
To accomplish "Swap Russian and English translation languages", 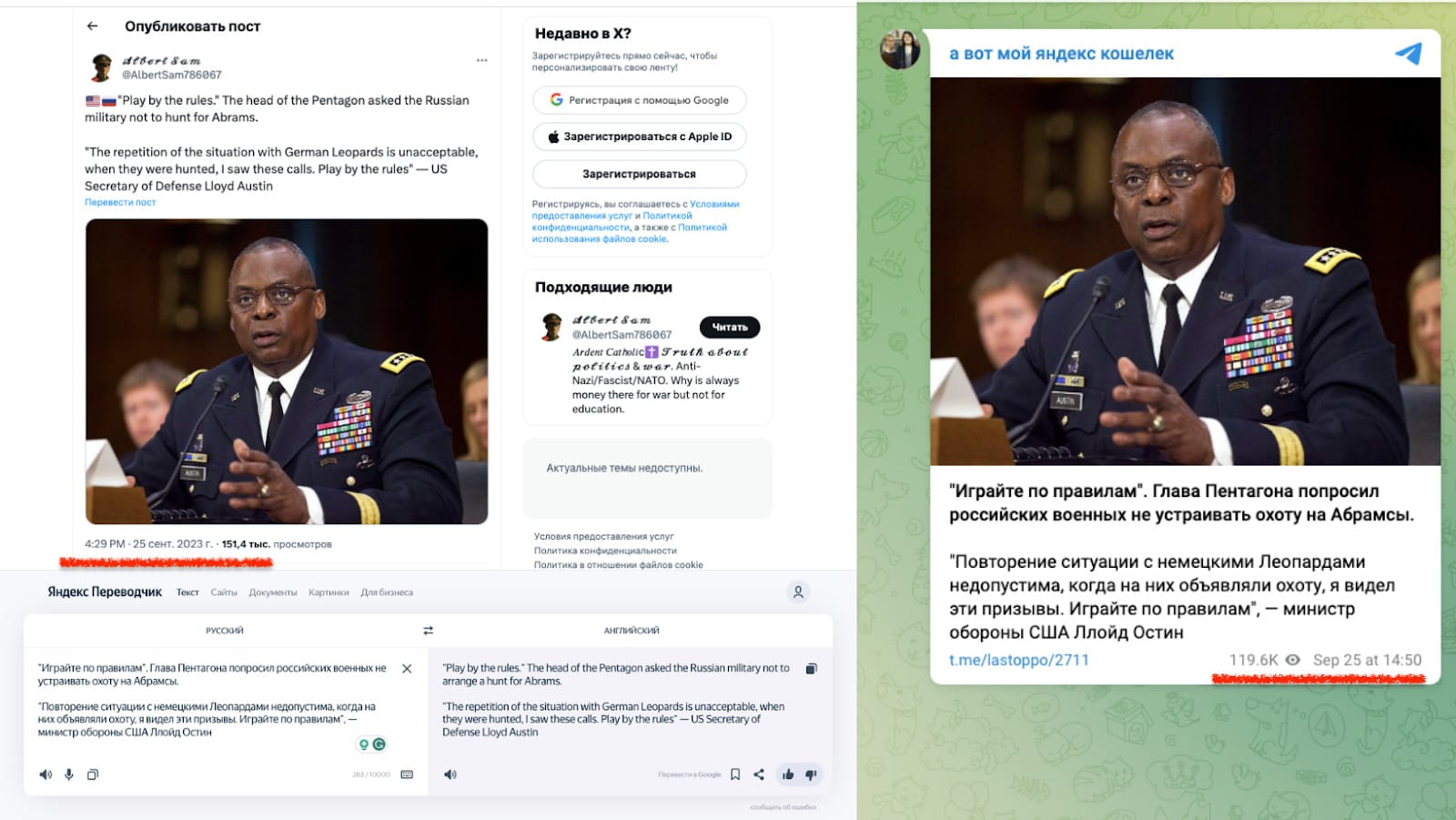I will 428,630.
